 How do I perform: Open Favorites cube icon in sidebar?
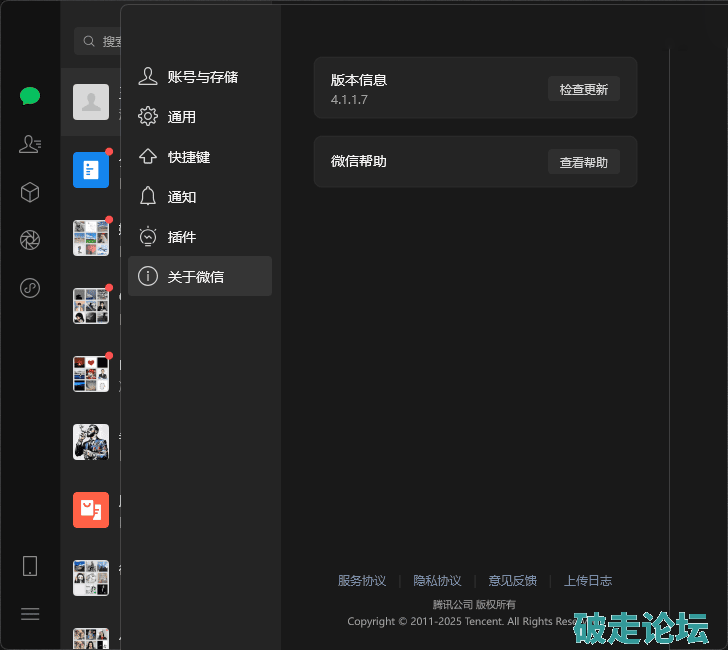coord(30,192)
